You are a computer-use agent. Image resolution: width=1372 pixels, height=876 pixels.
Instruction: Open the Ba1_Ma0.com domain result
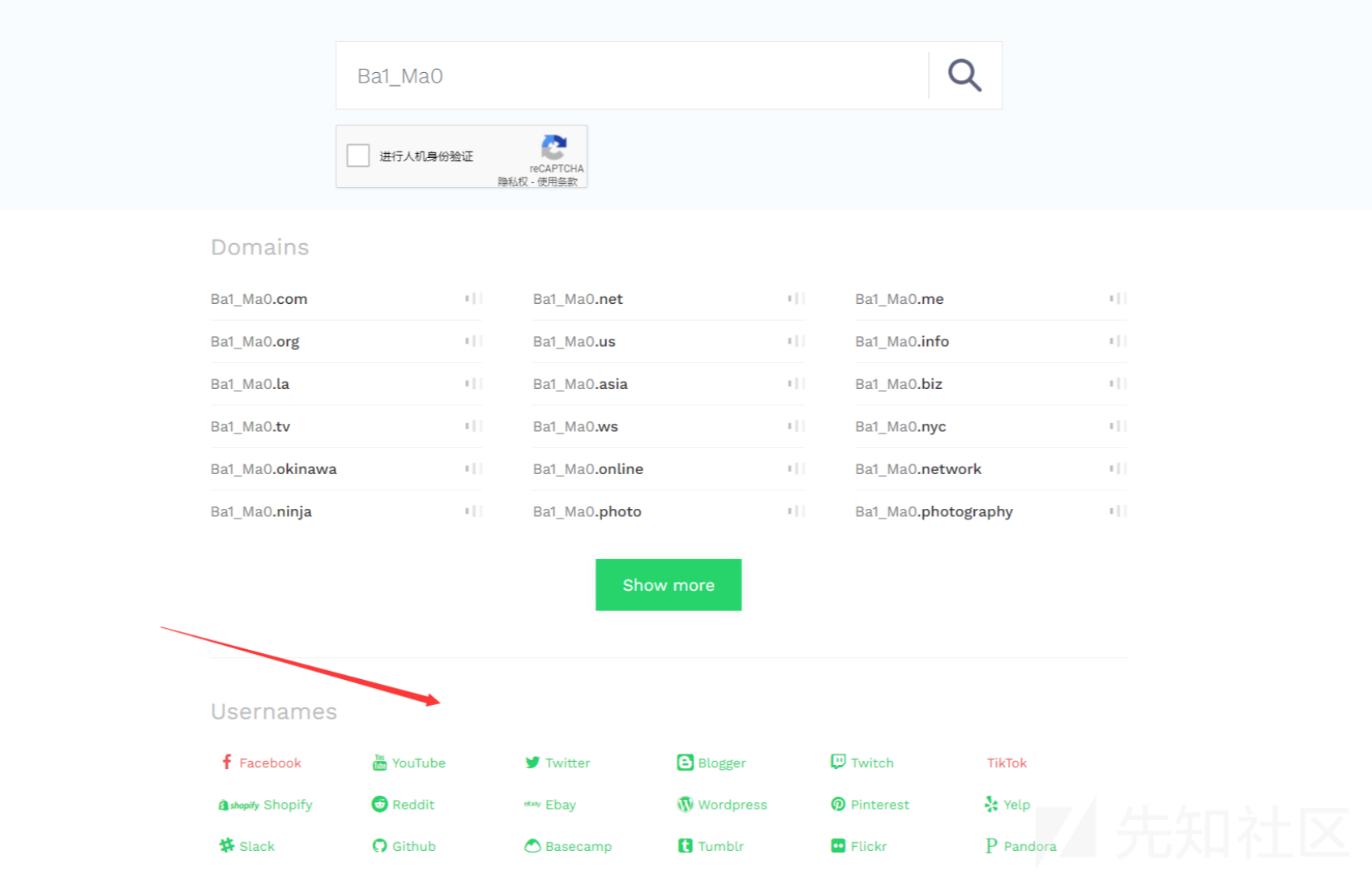tap(259, 299)
